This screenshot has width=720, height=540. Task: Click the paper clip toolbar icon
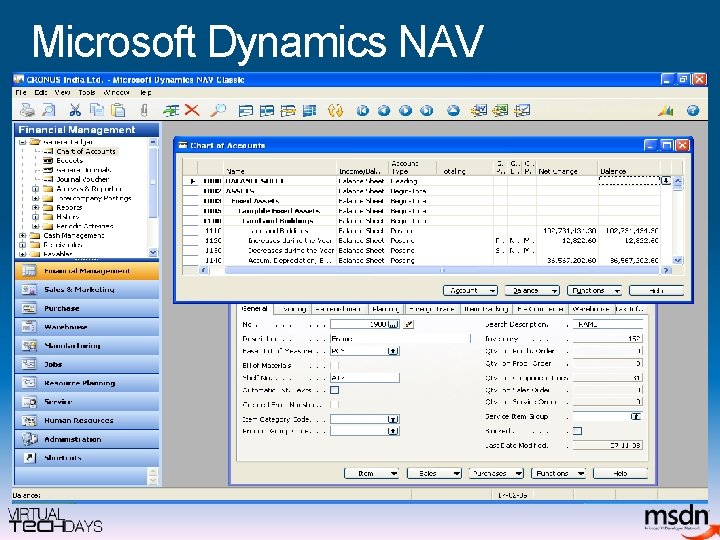tap(144, 110)
